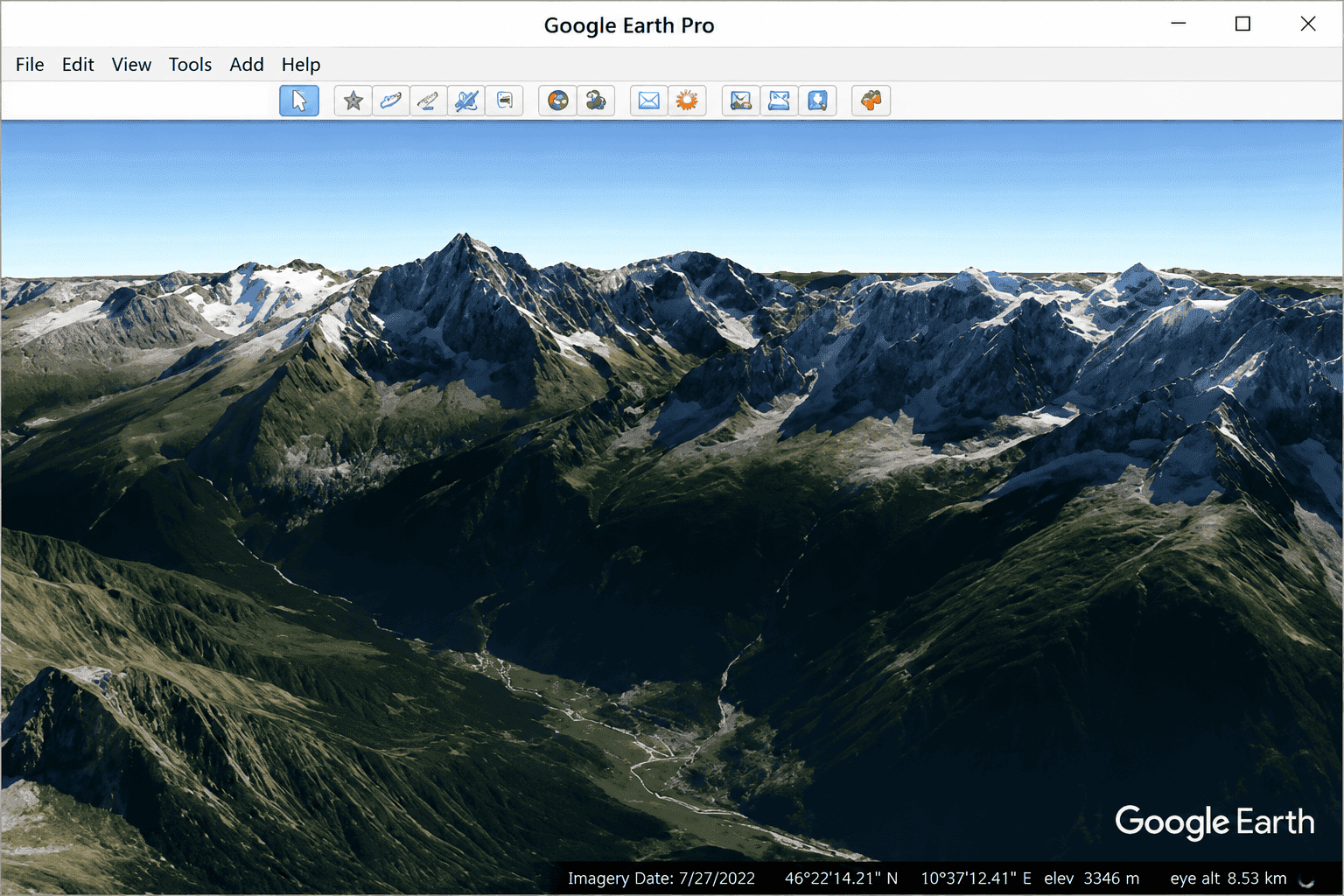Viewport: 1344px width, 896px height.
Task: Click the longitude 10°37'12.41" E reading
Action: [x=976, y=878]
